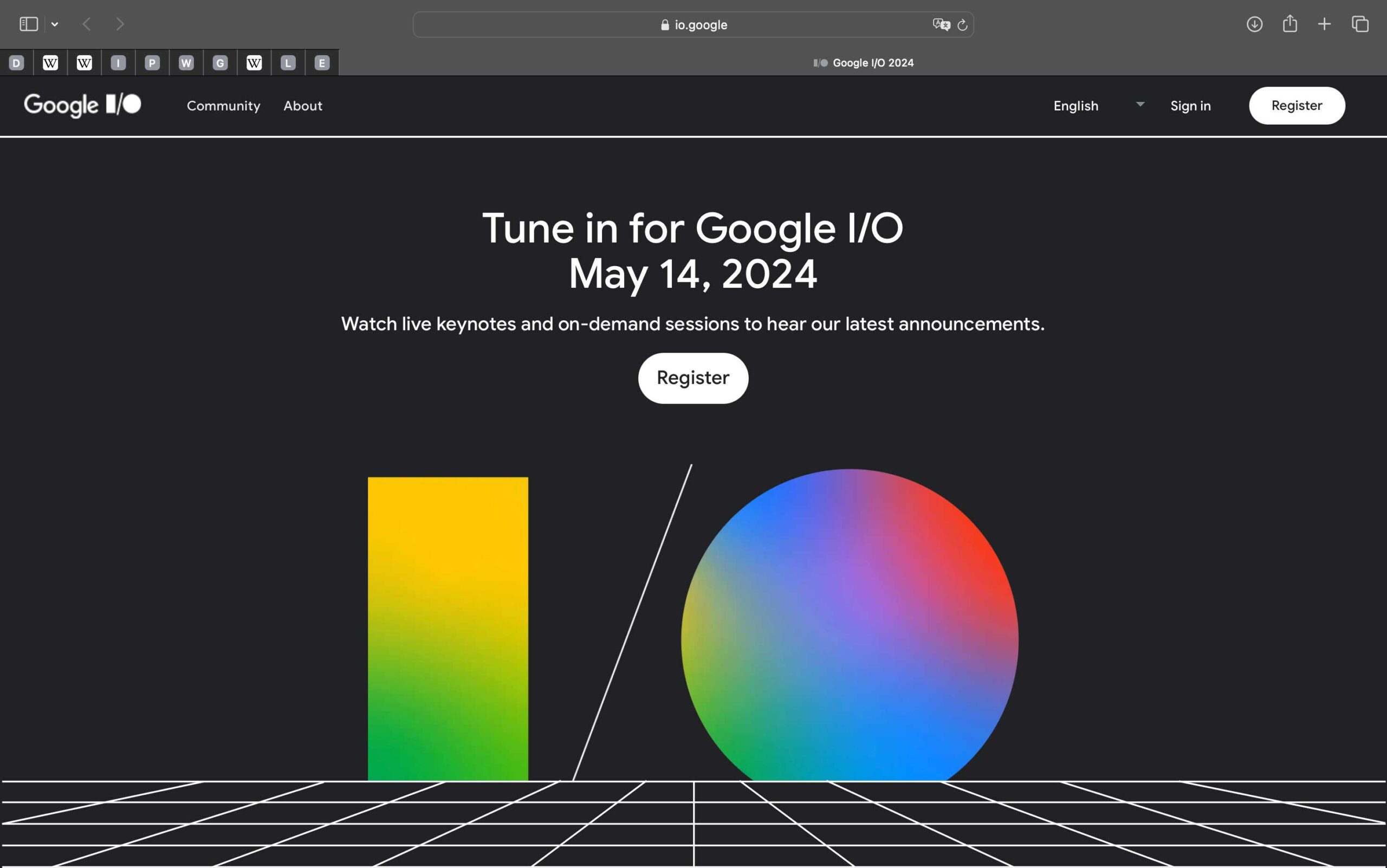The width and height of the screenshot is (1387, 868).
Task: Open the tab group dropdown chevron
Action: (x=55, y=24)
